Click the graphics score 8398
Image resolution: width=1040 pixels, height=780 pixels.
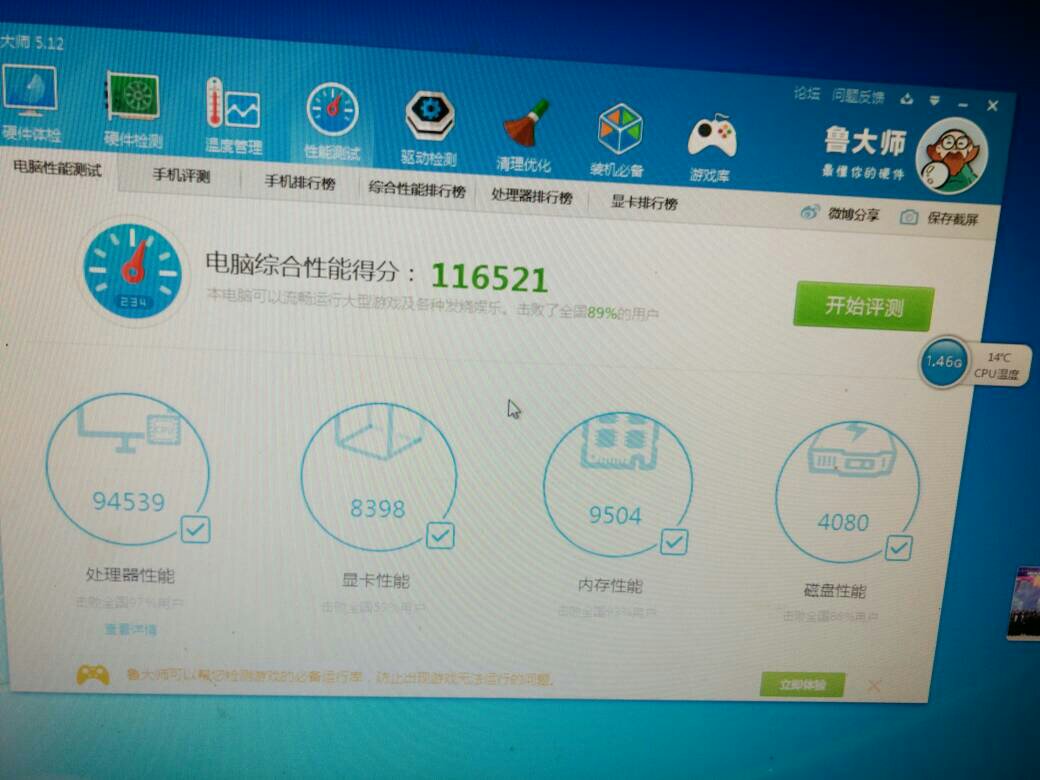377,509
